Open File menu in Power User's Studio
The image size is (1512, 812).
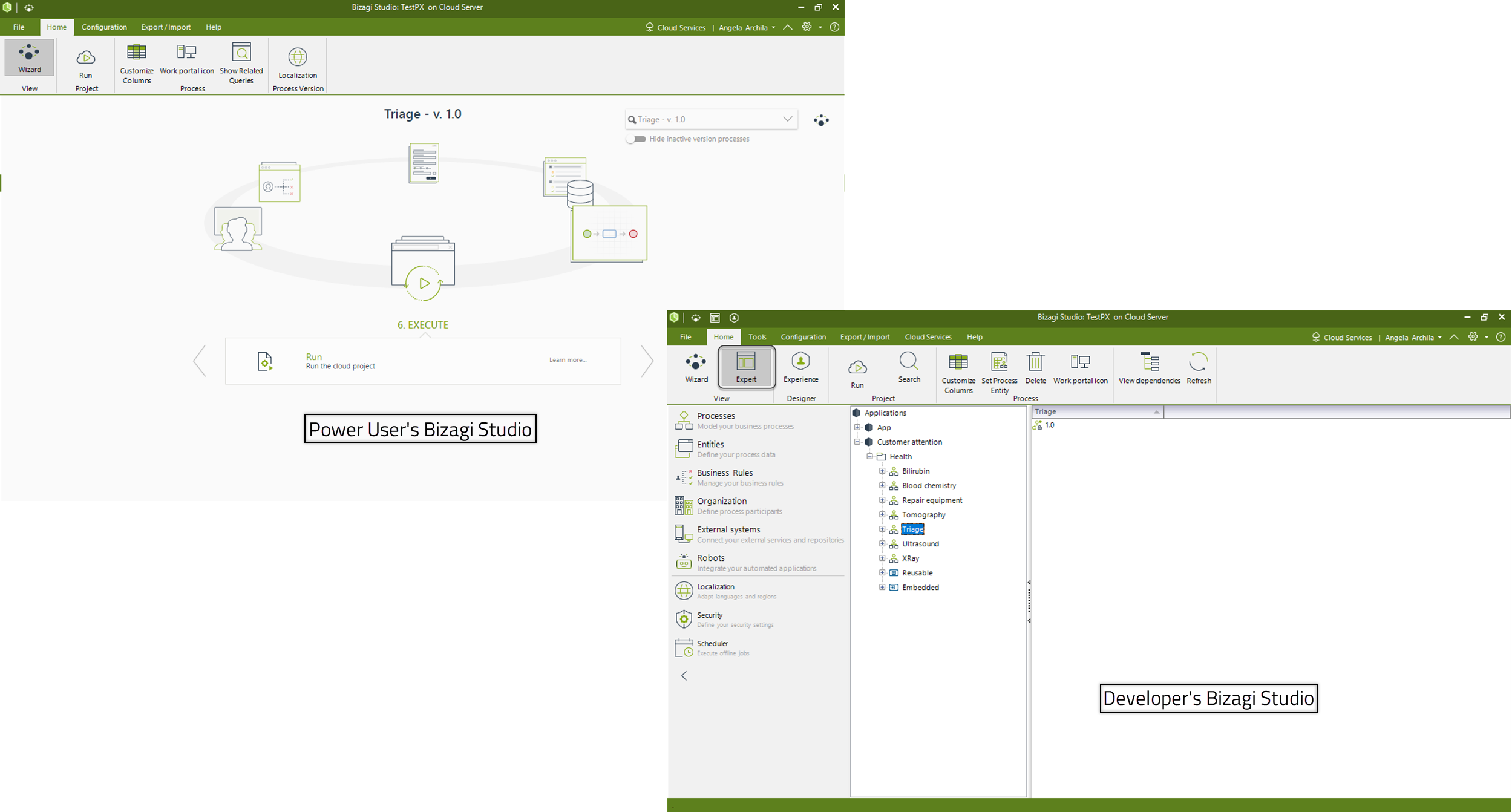click(x=19, y=27)
